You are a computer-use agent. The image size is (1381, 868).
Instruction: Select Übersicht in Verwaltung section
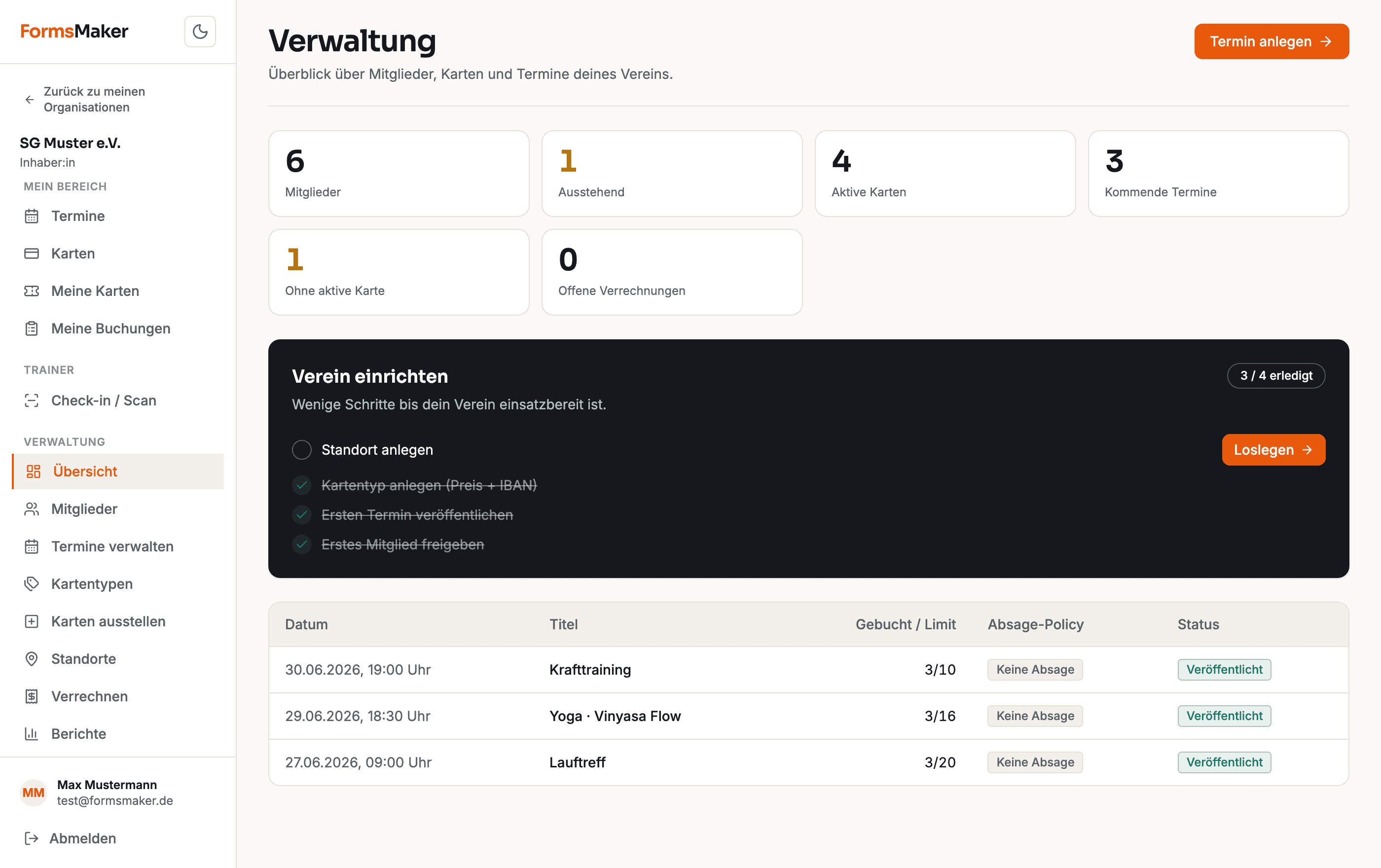pyautogui.click(x=117, y=471)
